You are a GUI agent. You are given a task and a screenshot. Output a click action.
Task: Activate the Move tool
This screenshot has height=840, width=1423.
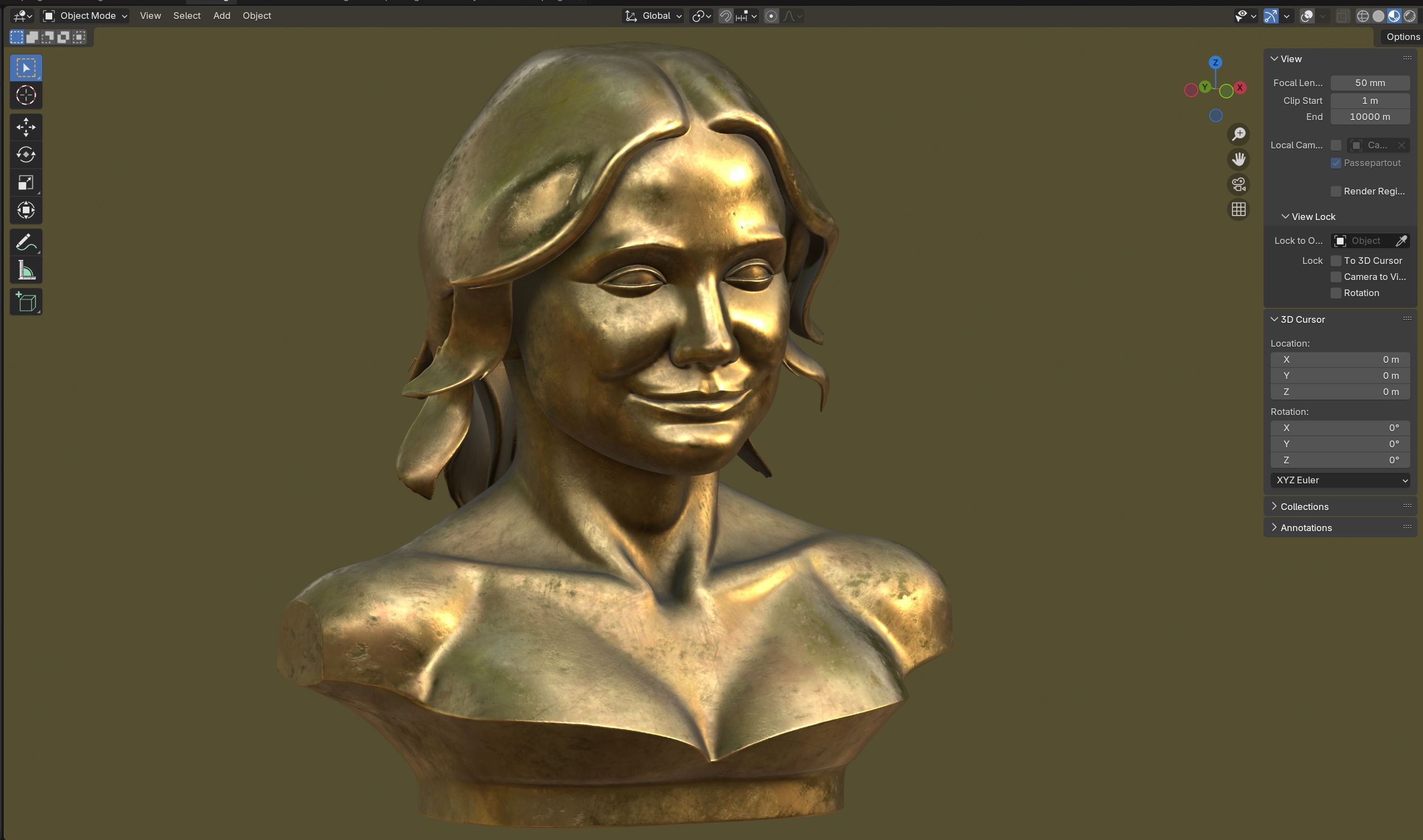[26, 127]
